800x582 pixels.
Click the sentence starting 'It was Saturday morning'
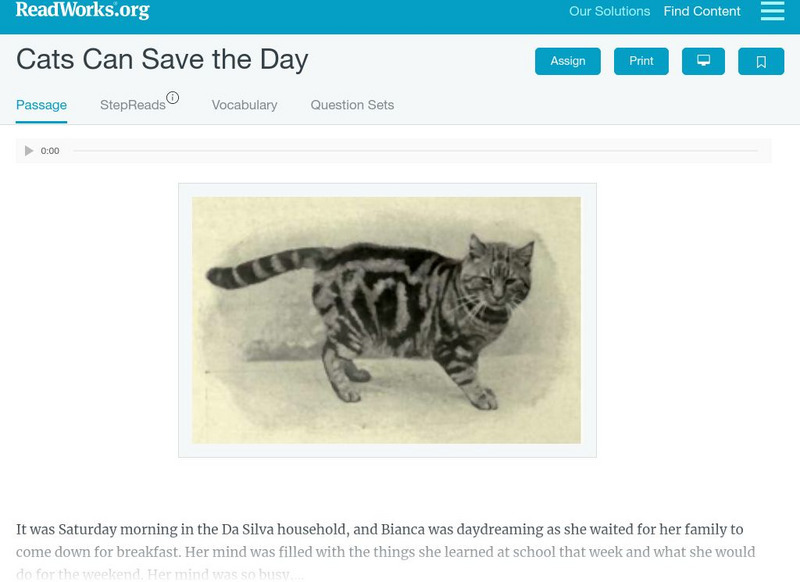tap(380, 530)
